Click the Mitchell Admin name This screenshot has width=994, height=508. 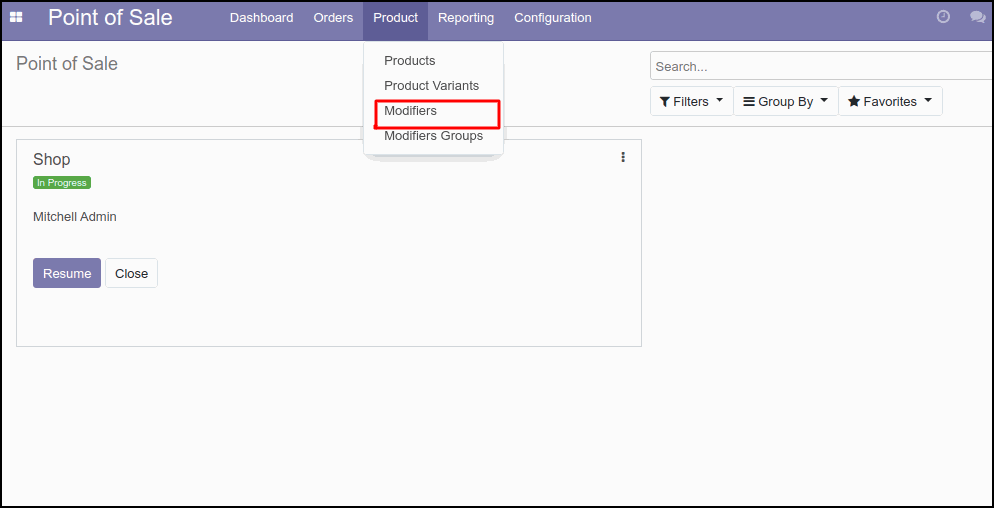(x=75, y=217)
